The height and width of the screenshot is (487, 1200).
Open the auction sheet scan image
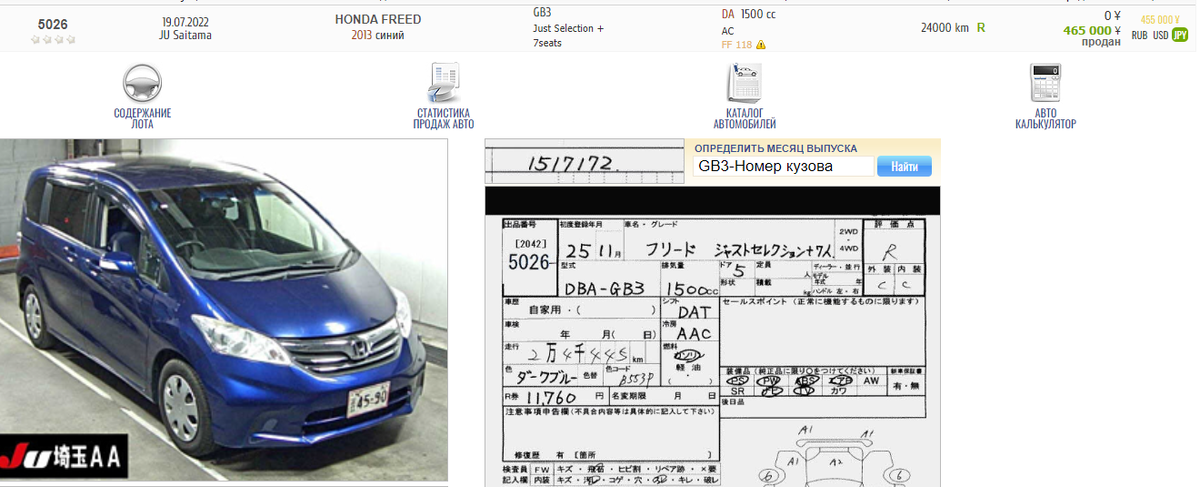tap(712, 336)
